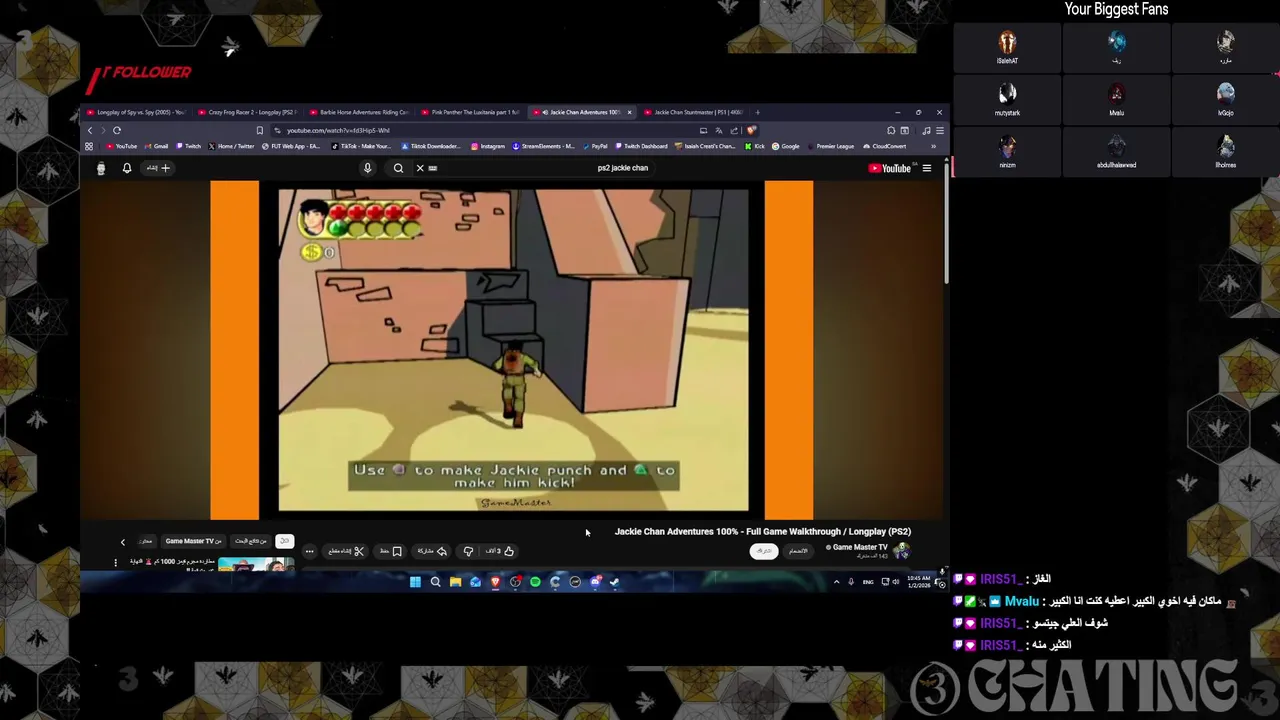Screen dimensions: 1280x720
Task: Click the ISalehAT fan card
Action: pyautogui.click(x=1007, y=47)
